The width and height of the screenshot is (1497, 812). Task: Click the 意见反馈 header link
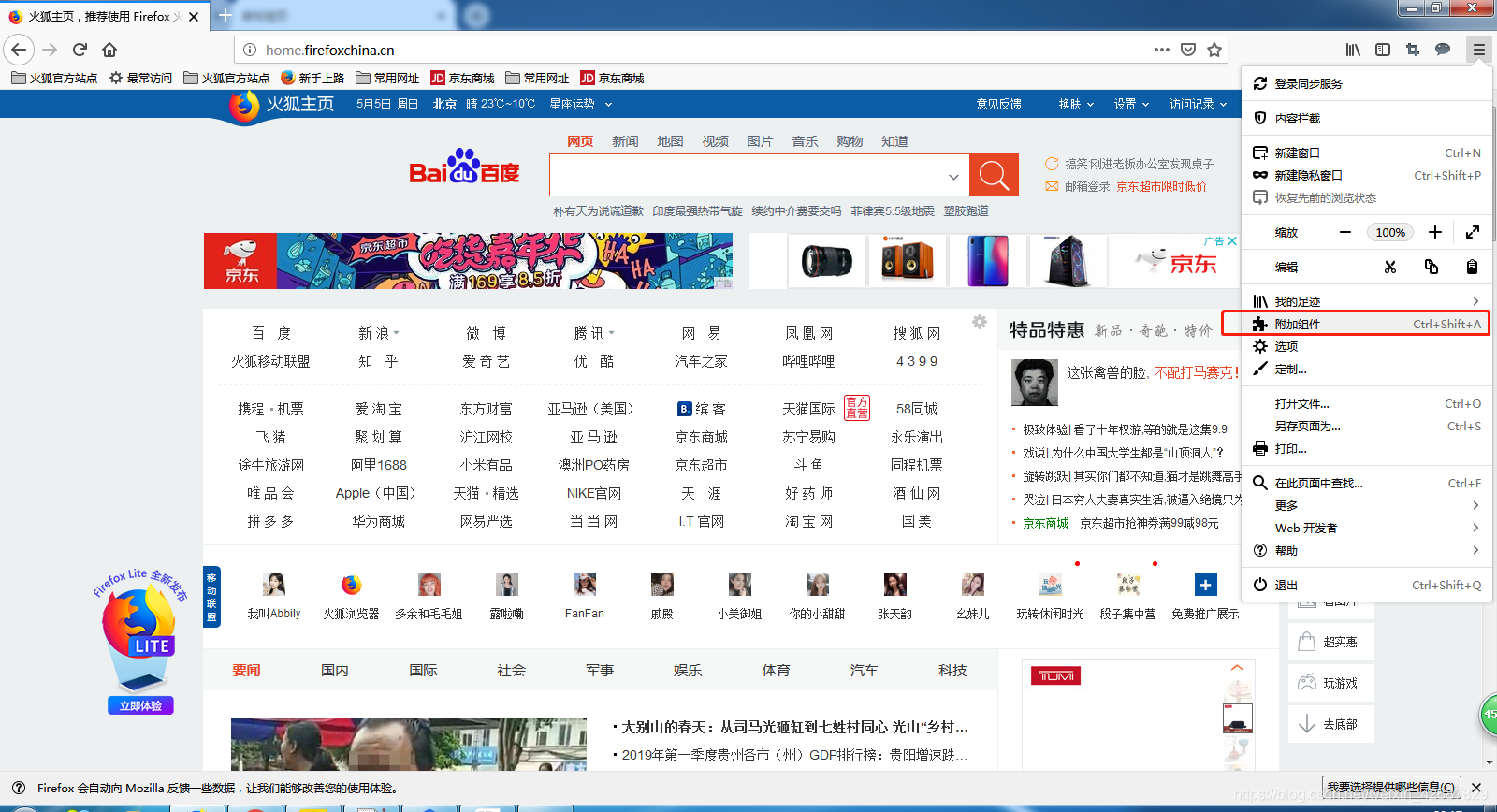[998, 104]
